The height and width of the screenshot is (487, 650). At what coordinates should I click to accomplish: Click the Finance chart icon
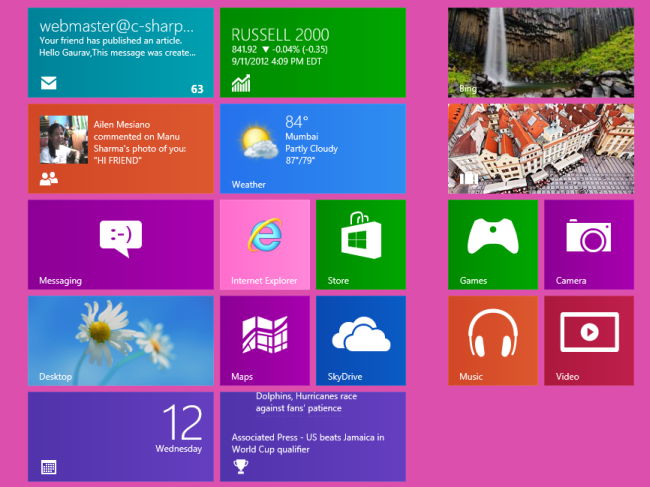tap(241, 83)
